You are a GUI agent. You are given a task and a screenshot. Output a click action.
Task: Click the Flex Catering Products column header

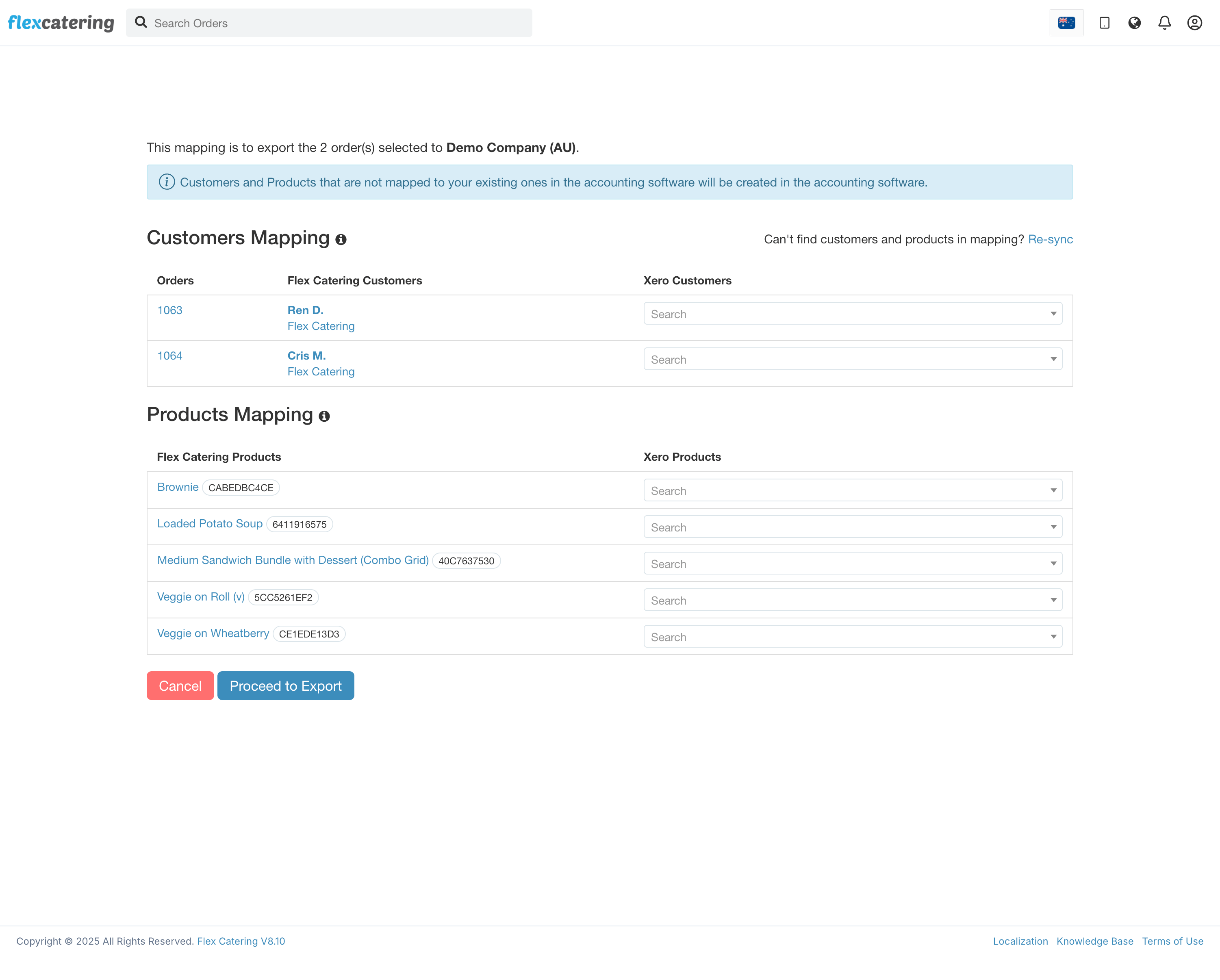tap(219, 457)
